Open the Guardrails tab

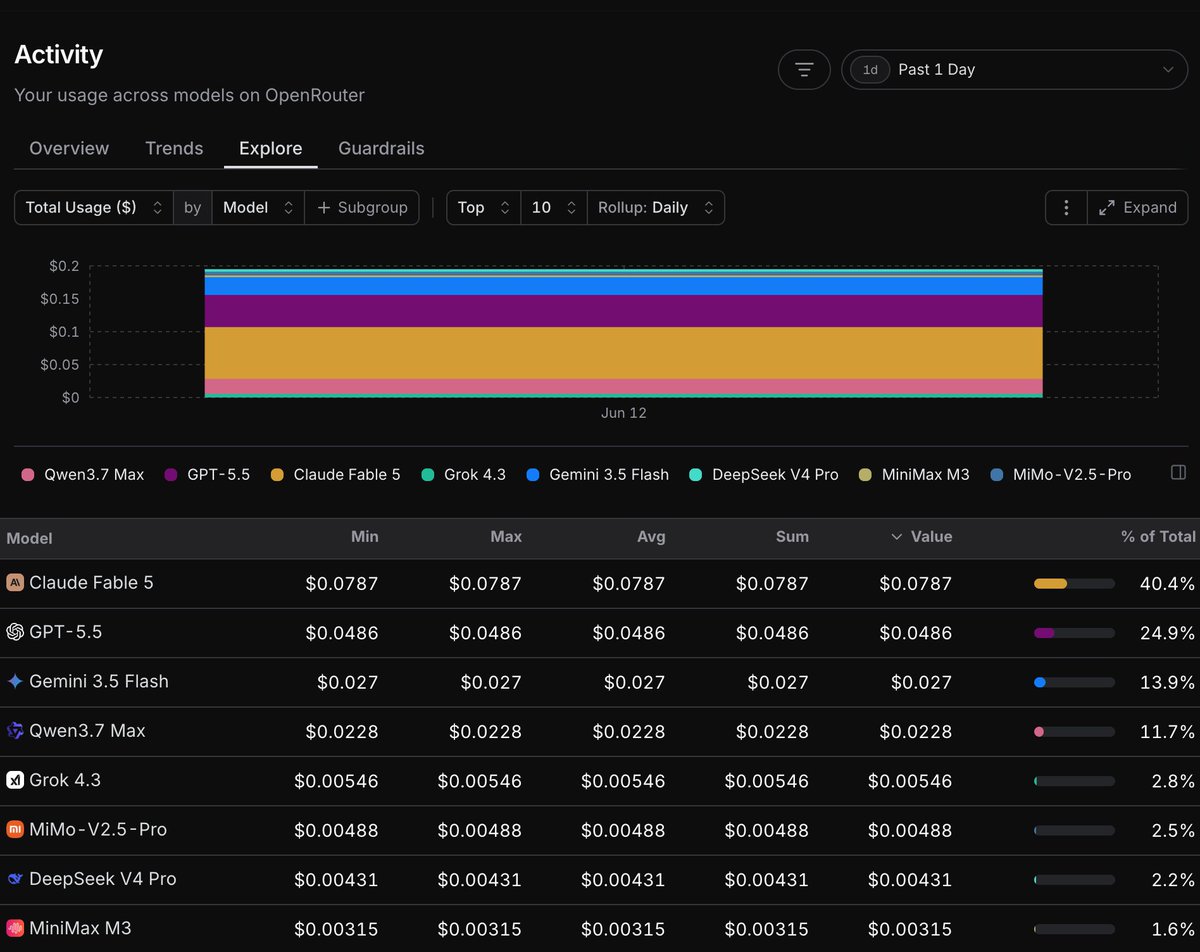tap(381, 148)
